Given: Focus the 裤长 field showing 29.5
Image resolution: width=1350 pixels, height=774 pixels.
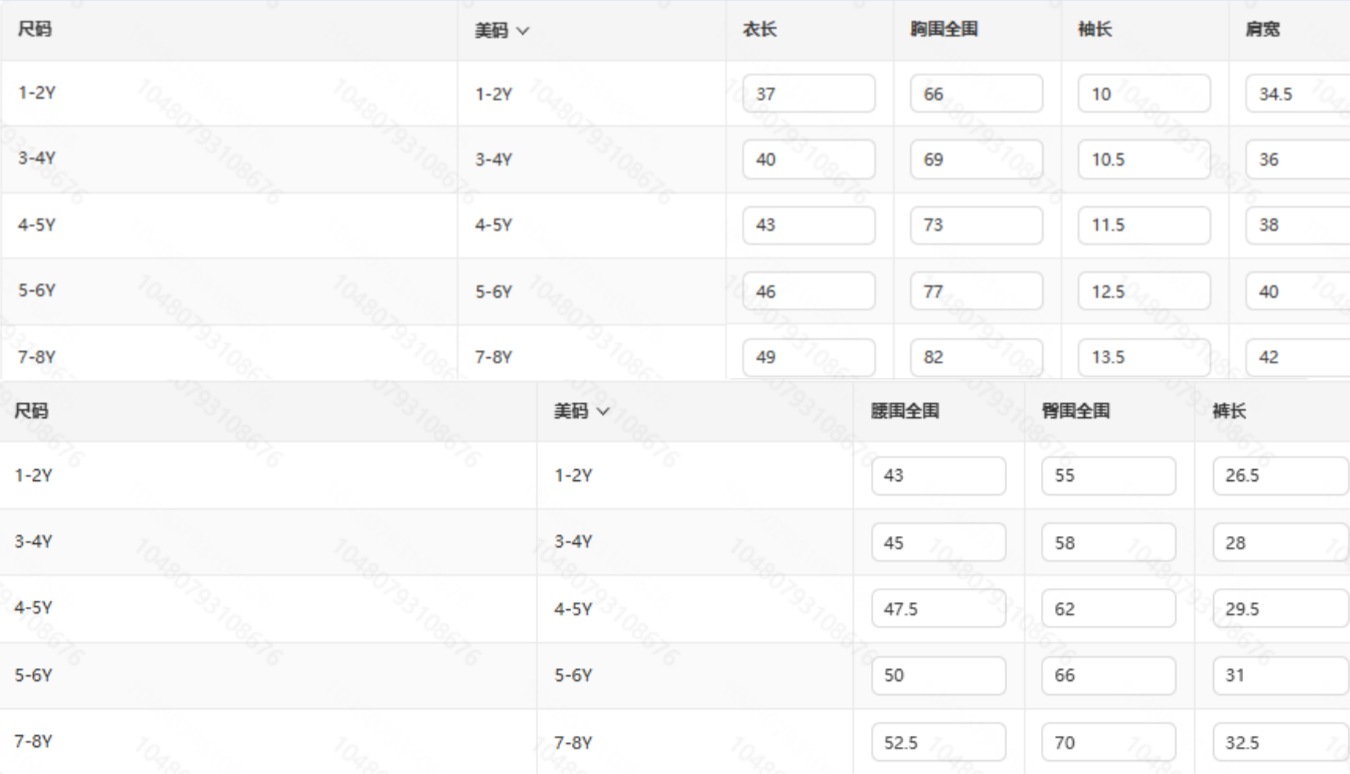Looking at the screenshot, I should (x=1281, y=609).
